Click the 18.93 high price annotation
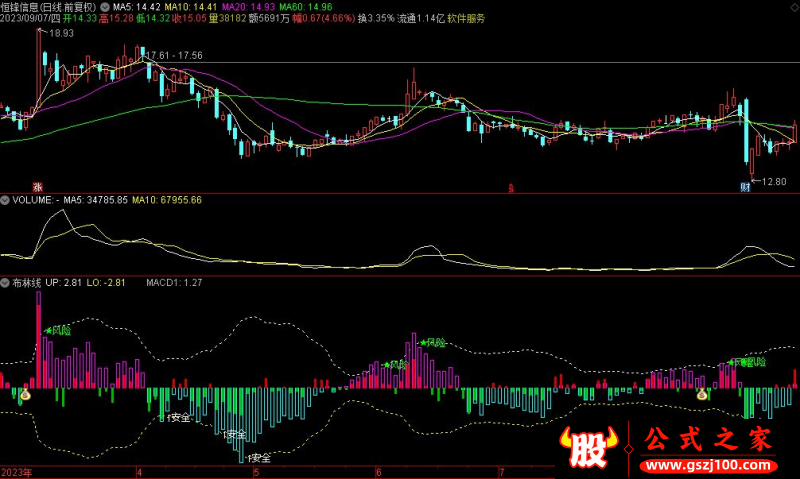800x479 pixels. click(61, 33)
